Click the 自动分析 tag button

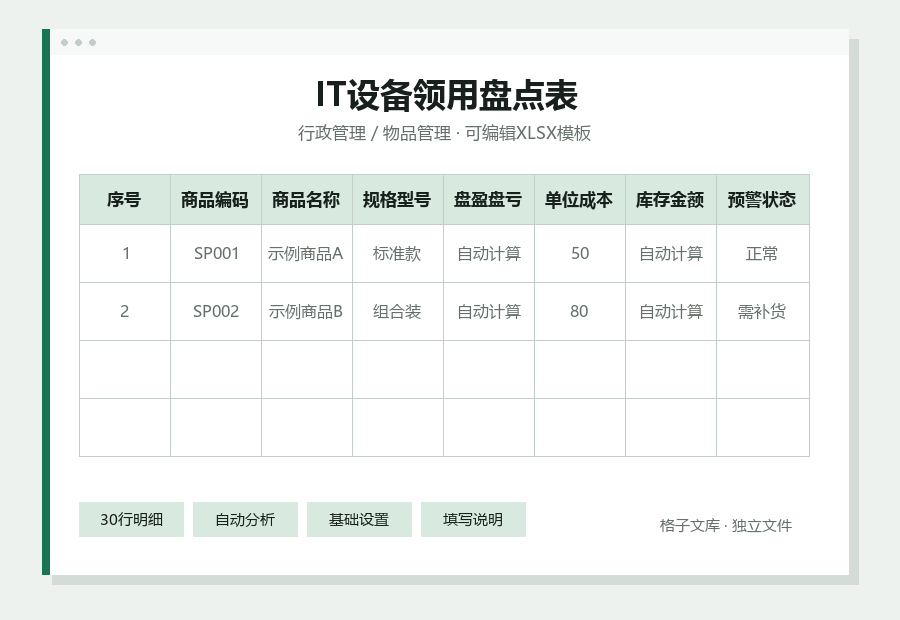pos(245,520)
